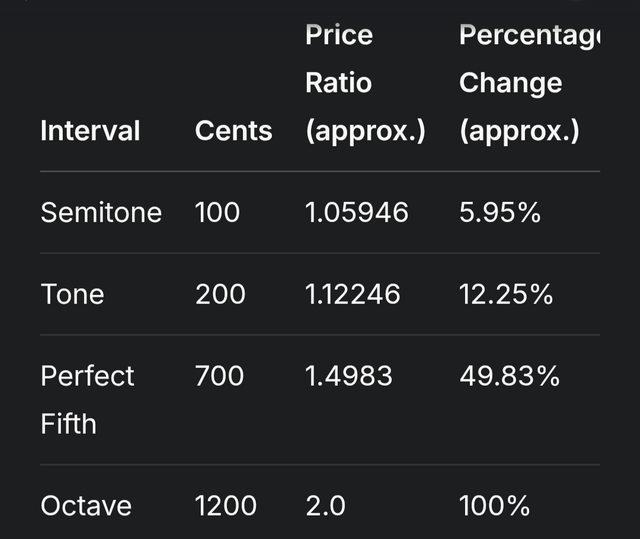This screenshot has height=539, width=640.
Task: Click the 49.83% percentage cell
Action: pos(509,376)
